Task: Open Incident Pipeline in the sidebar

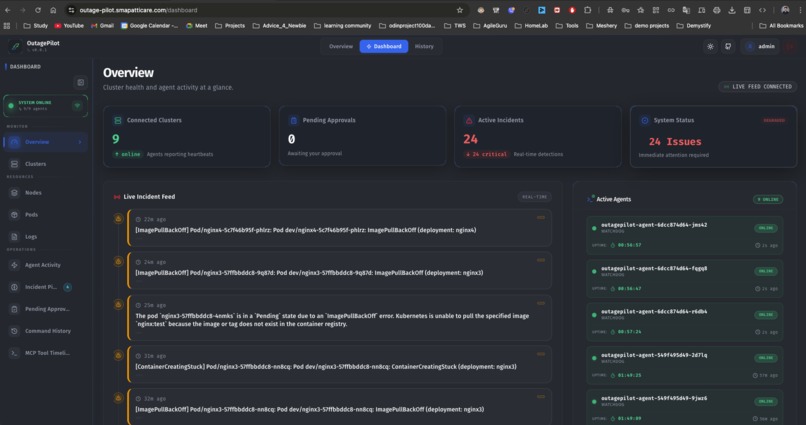Action: point(45,287)
